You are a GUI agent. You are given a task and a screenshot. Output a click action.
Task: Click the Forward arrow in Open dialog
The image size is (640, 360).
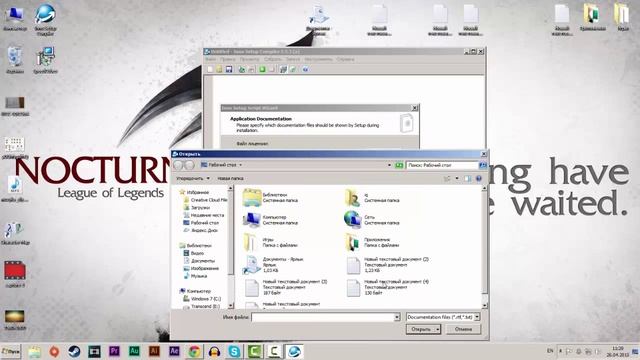[189, 165]
